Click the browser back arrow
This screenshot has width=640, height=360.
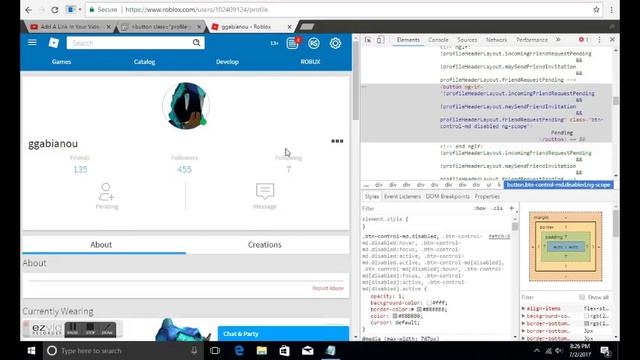pyautogui.click(x=28, y=9)
